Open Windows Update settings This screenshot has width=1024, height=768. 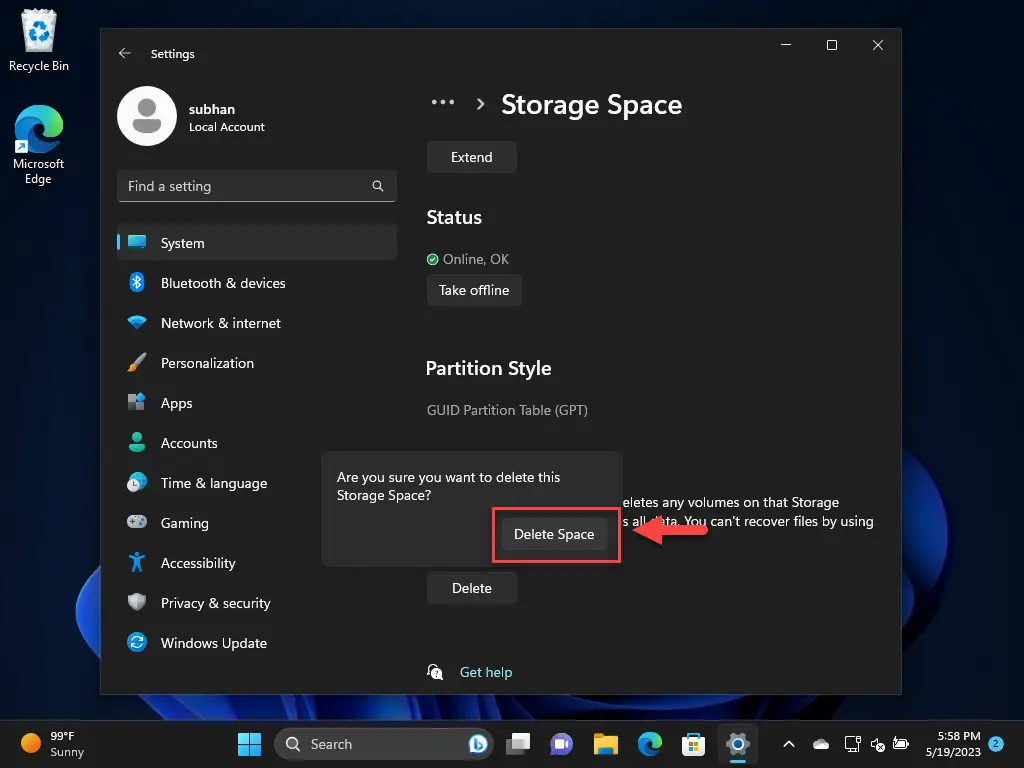(x=257, y=643)
